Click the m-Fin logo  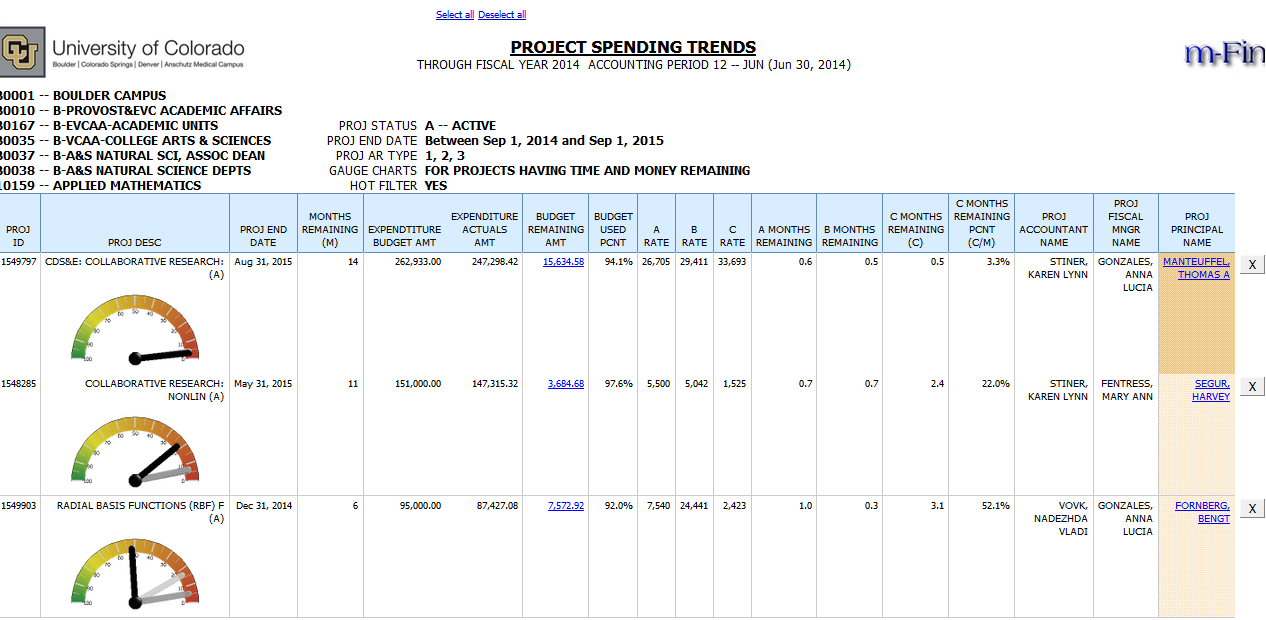pos(1225,53)
